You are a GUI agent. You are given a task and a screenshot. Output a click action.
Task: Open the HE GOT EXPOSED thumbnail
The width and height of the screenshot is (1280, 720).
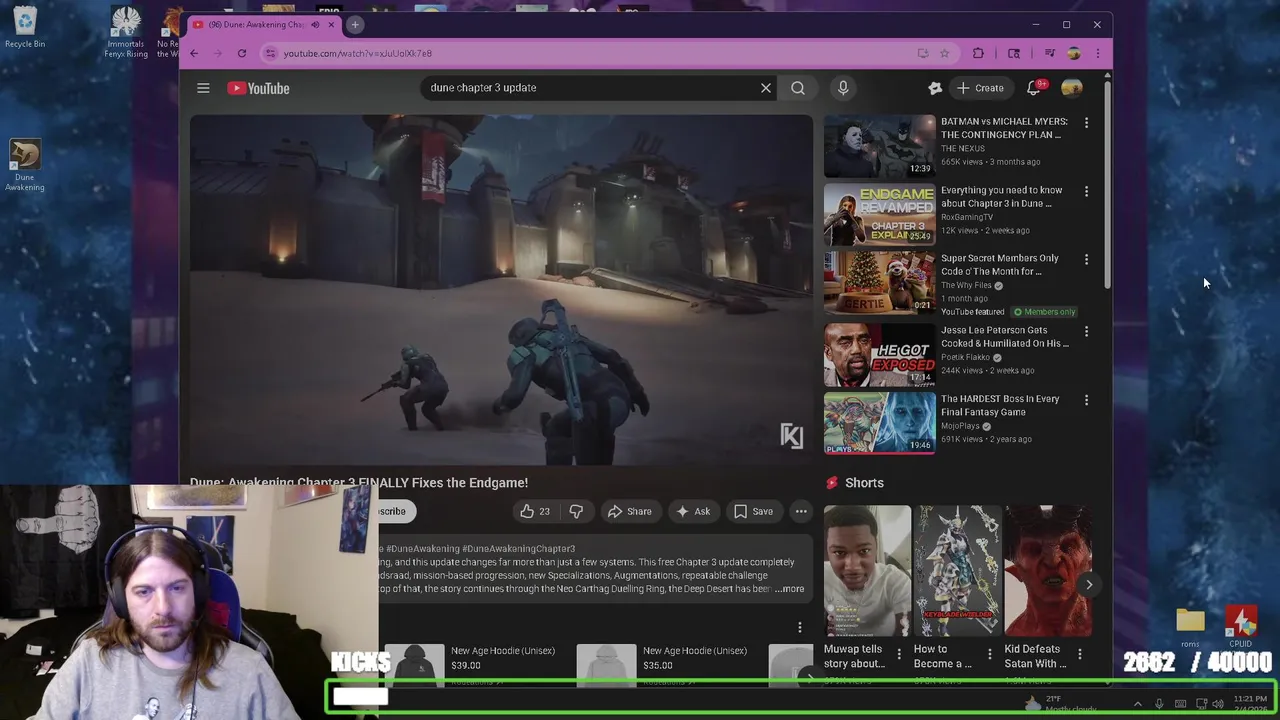click(879, 355)
